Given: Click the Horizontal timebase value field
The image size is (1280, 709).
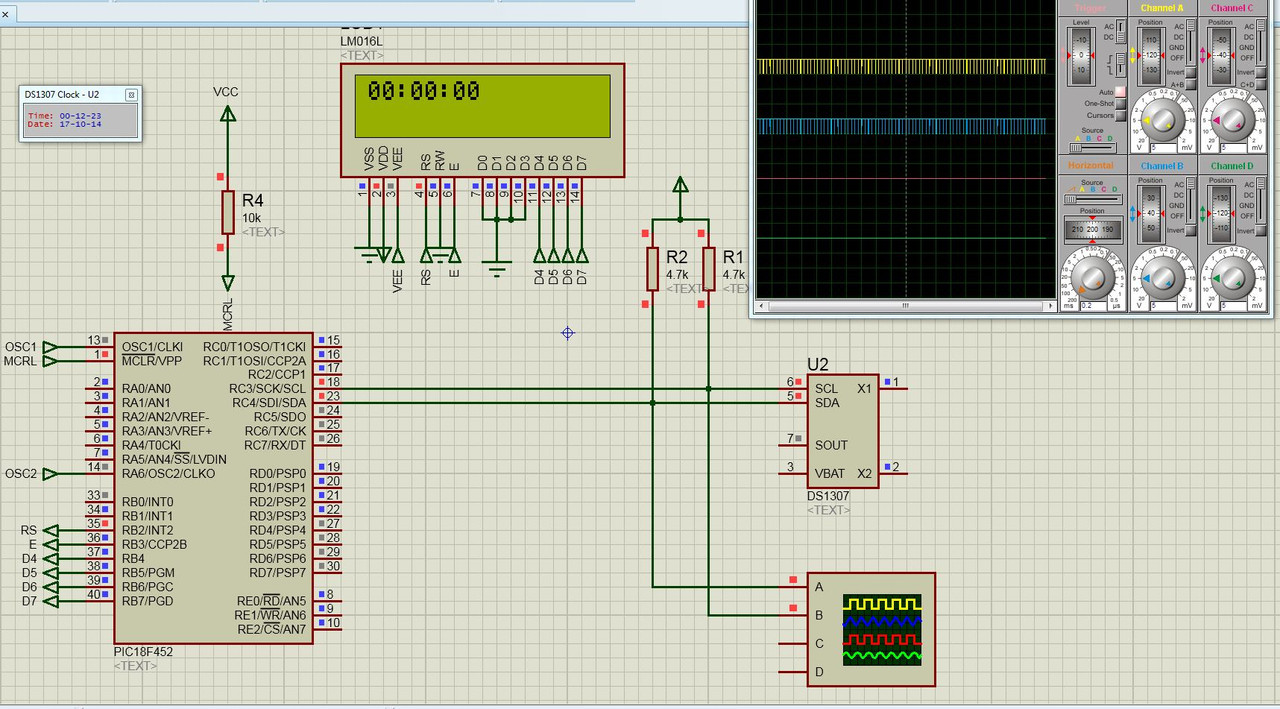Looking at the screenshot, I should click(x=1094, y=306).
